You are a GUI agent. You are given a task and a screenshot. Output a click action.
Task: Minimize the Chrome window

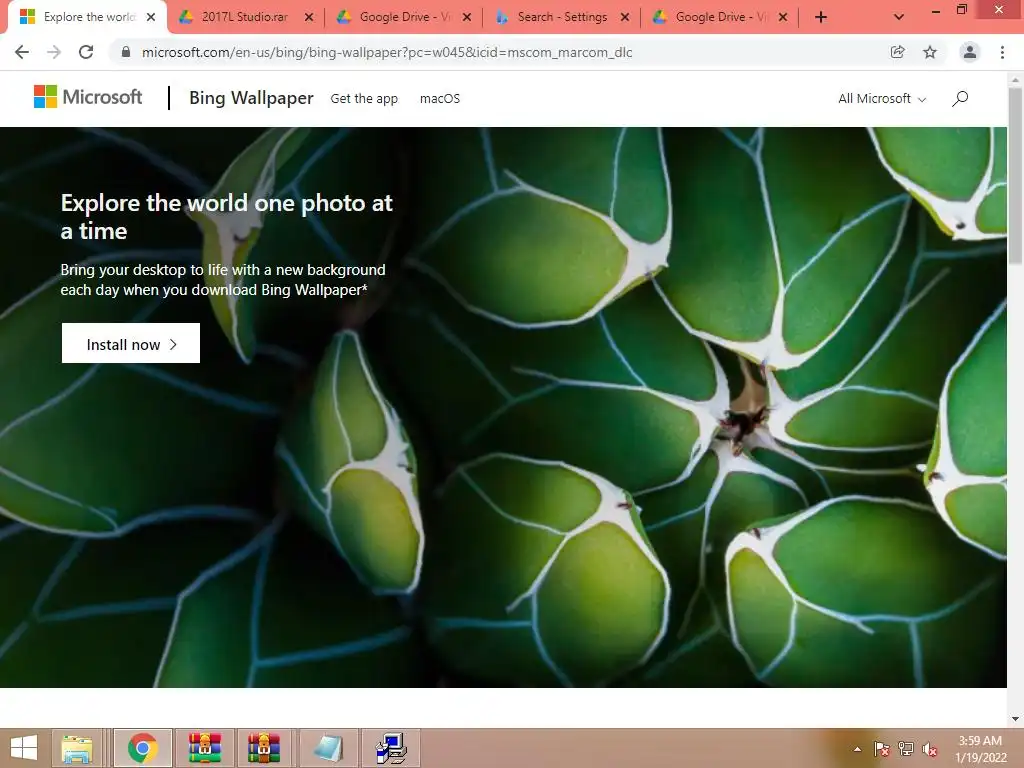[x=936, y=10]
